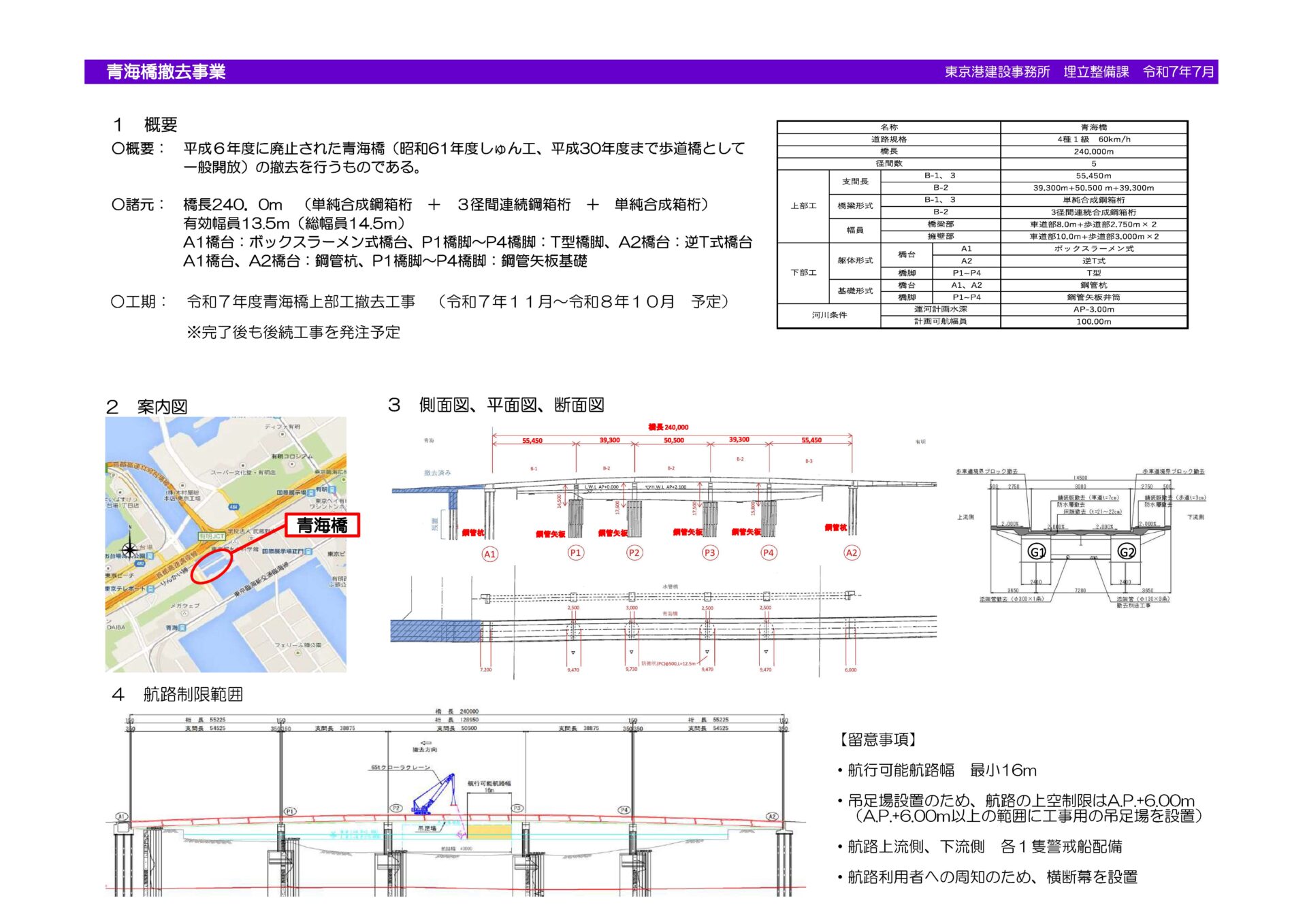The width and height of the screenshot is (1307, 924).
Task: Click the G1 girder circle in the cross-section
Action: point(1036,552)
